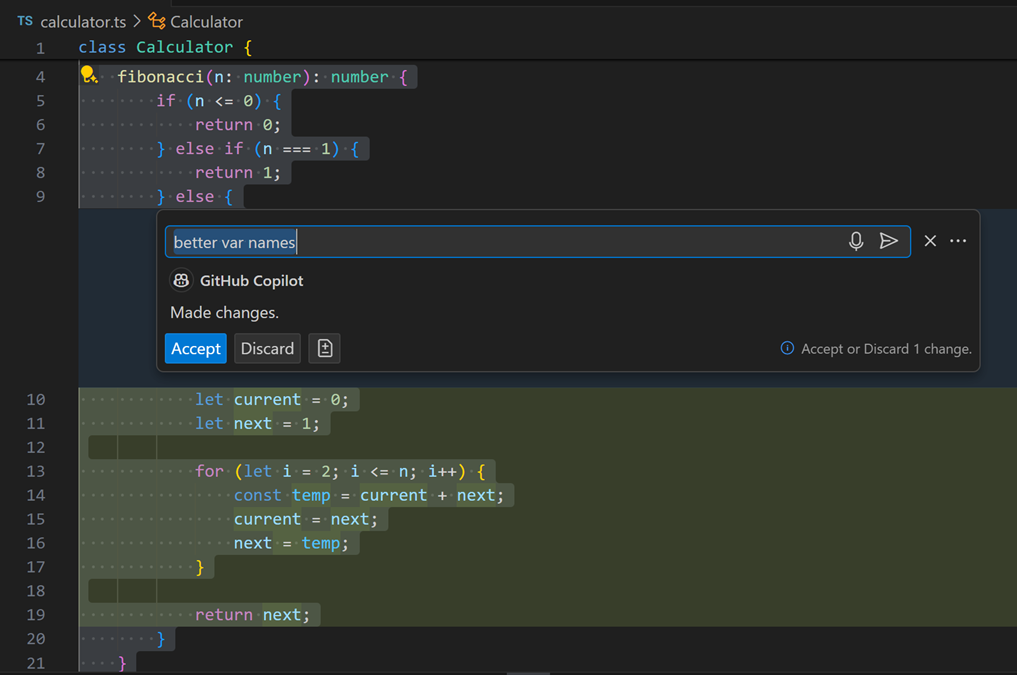
Task: Click 'let current = 0;' on line 10
Action: click(272, 399)
